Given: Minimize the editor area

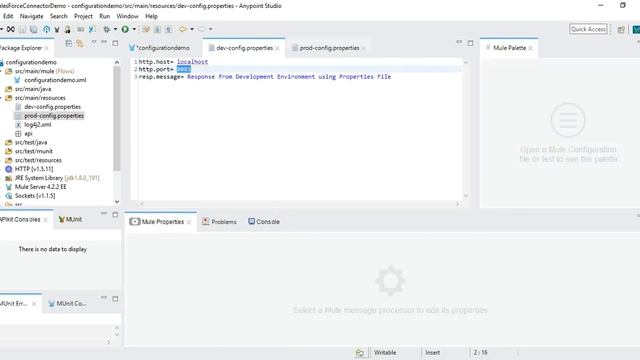Looking at the screenshot, I should 459,42.
